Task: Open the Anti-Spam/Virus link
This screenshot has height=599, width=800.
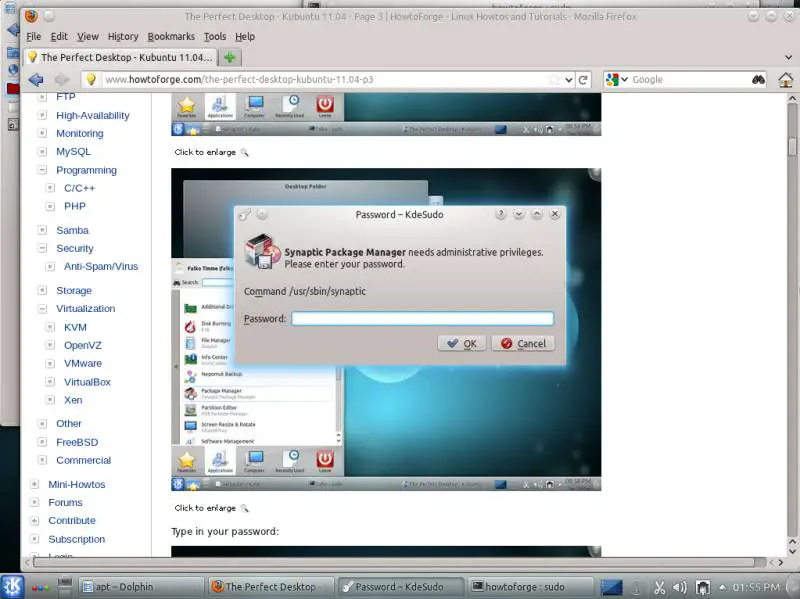Action: pos(101,266)
